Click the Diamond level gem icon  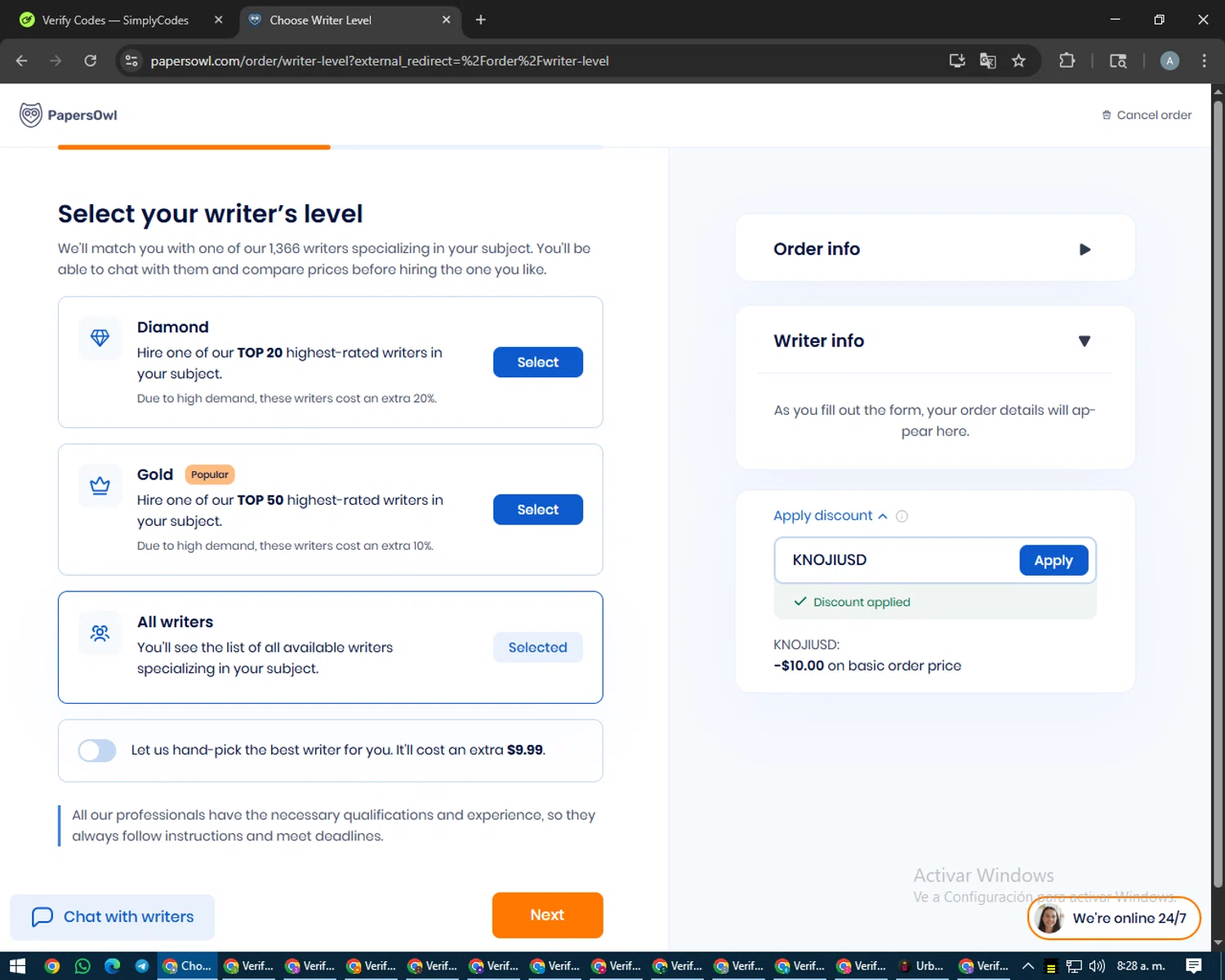point(100,338)
